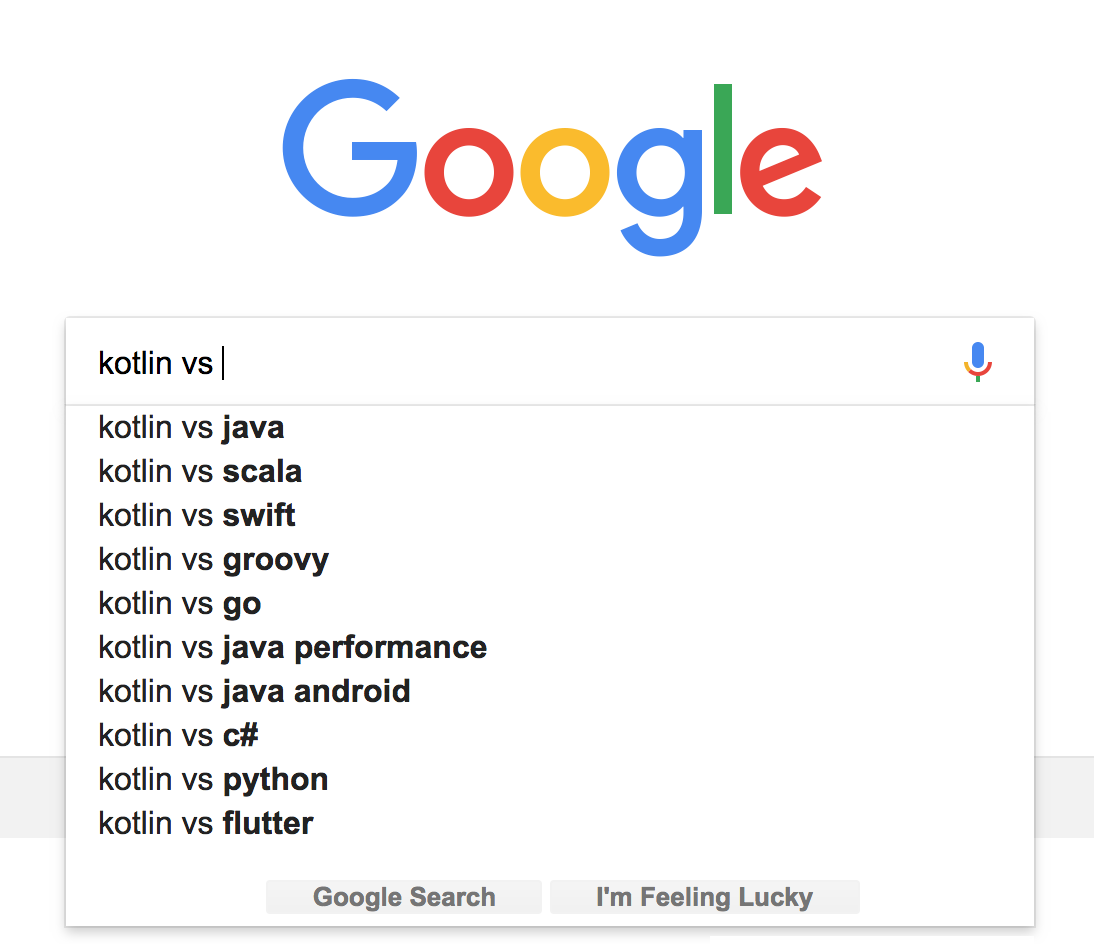
Task: Choose the "kotlin vs swift" suggestion
Action: [550, 516]
